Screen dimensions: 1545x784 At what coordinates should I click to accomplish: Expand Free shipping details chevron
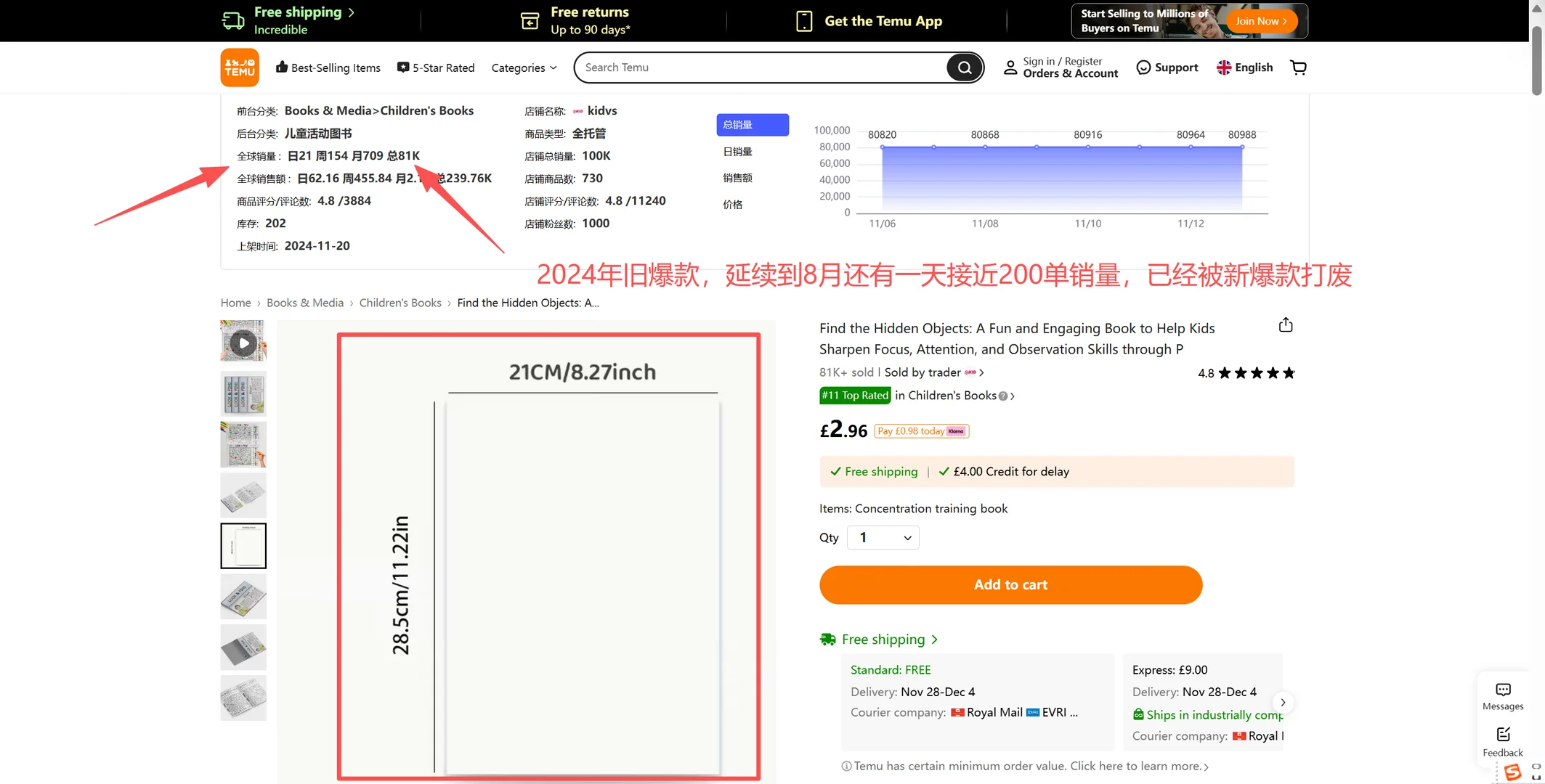pyautogui.click(x=935, y=640)
